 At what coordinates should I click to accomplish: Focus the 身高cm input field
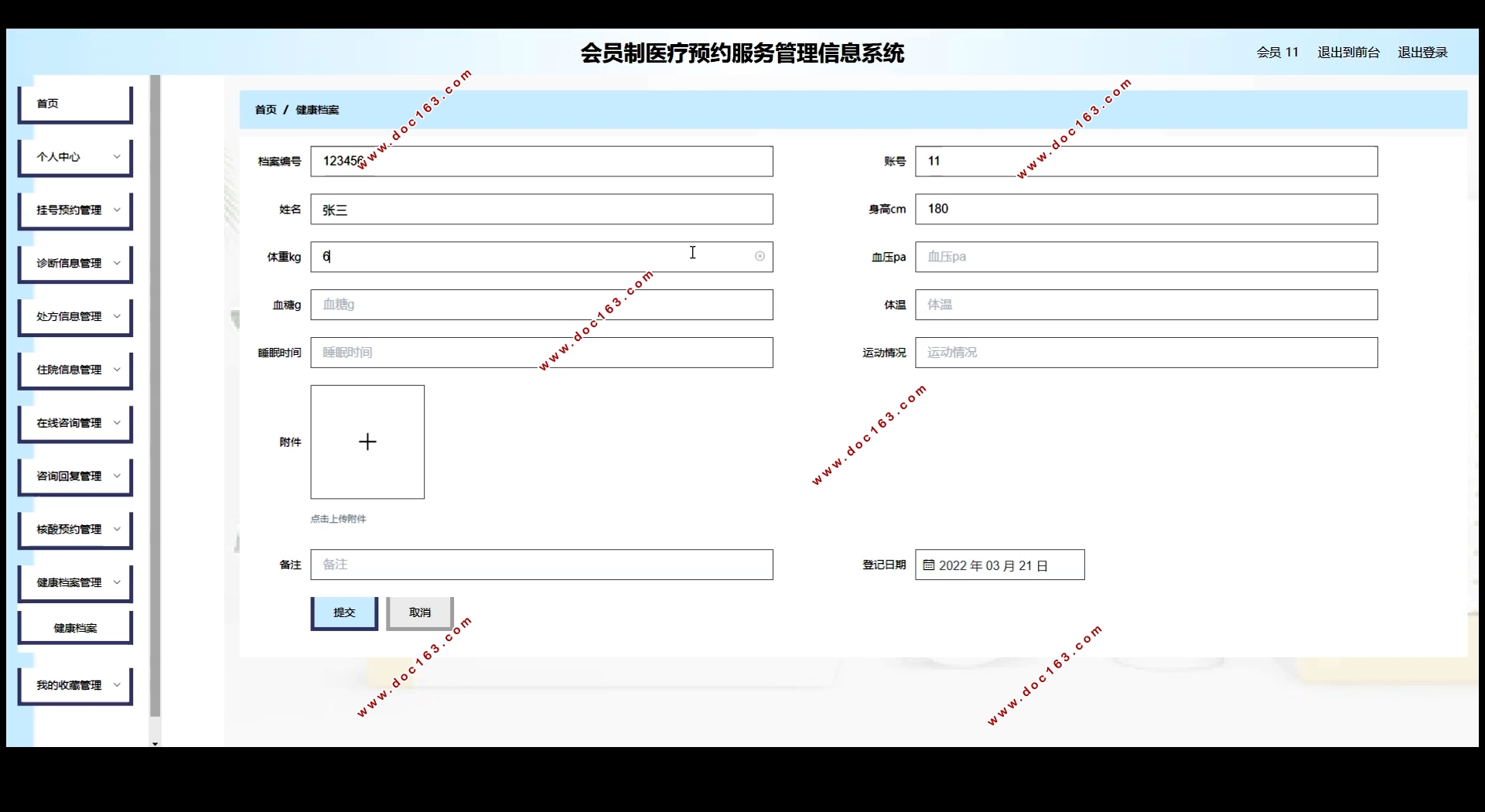1146,209
